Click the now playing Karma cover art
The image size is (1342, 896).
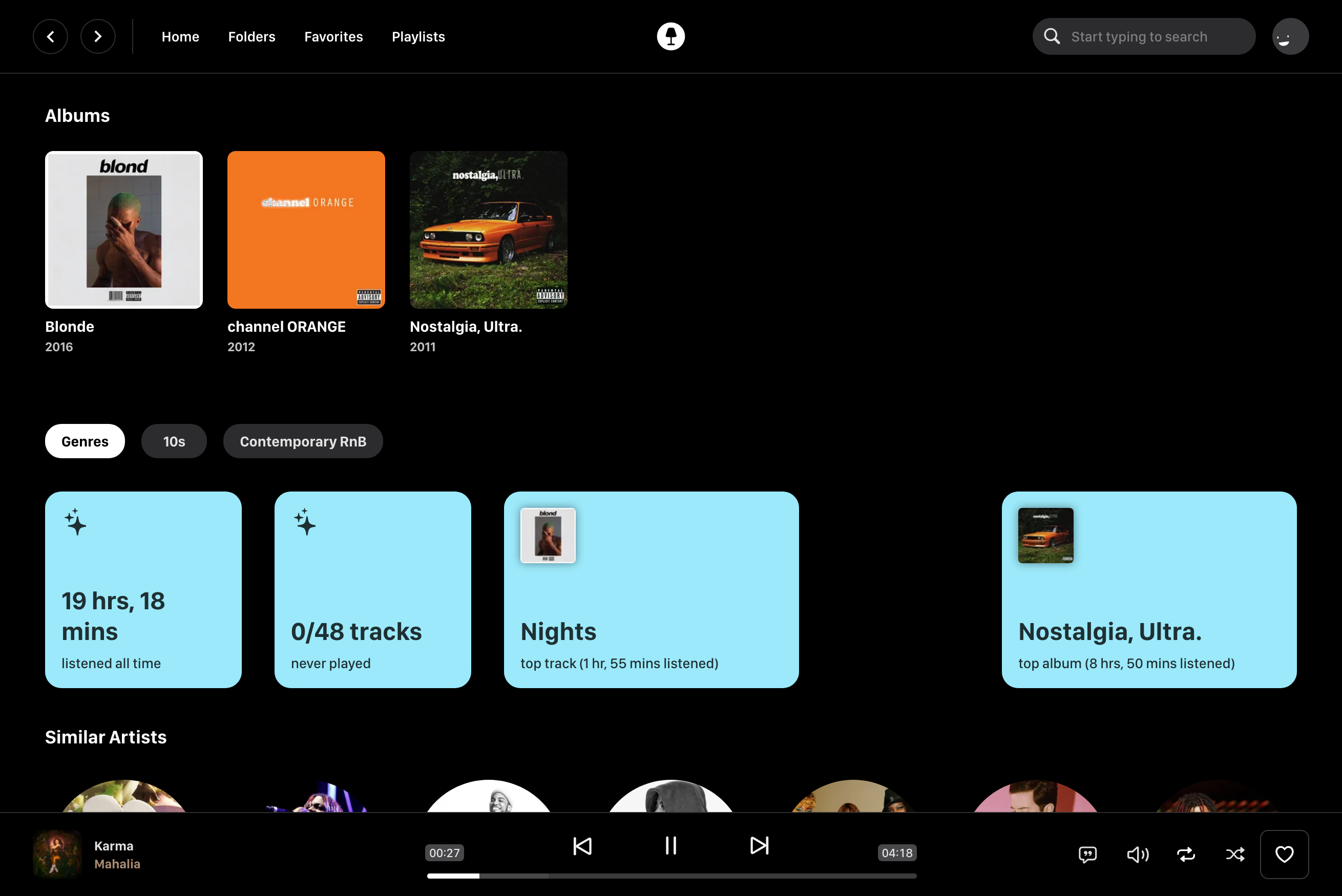click(x=57, y=855)
